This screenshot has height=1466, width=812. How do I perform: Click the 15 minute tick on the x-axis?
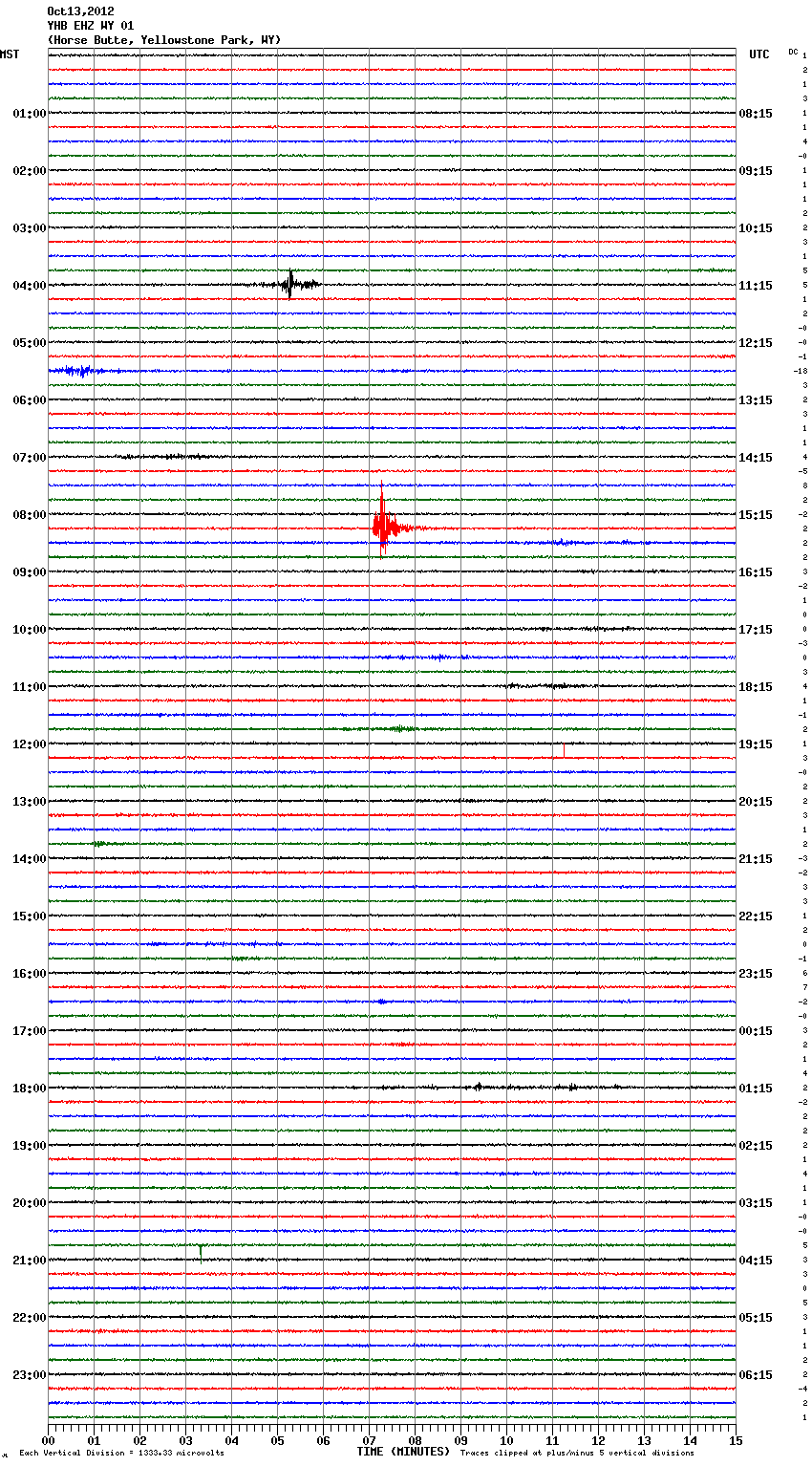click(x=735, y=1440)
